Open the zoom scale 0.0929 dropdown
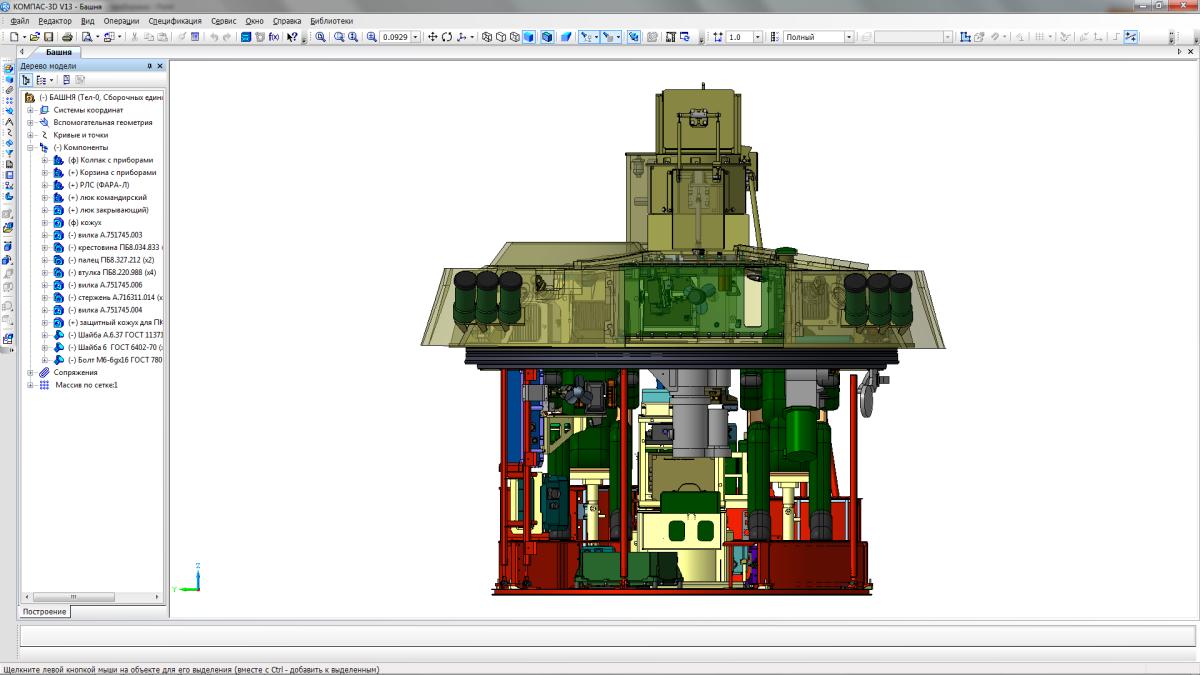Screen dimensions: 1200x675 pyautogui.click(x=417, y=37)
